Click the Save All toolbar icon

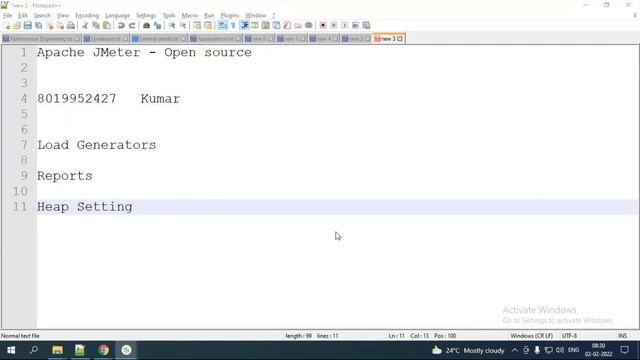[38, 26]
